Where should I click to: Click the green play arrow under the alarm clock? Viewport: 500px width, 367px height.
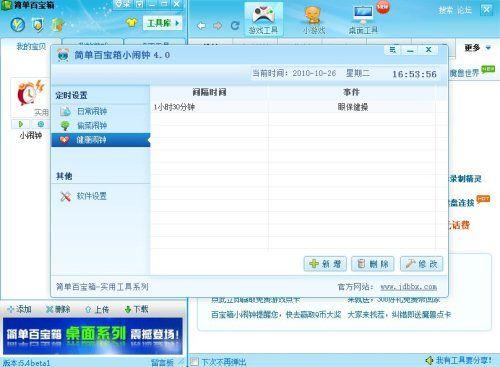21,124
